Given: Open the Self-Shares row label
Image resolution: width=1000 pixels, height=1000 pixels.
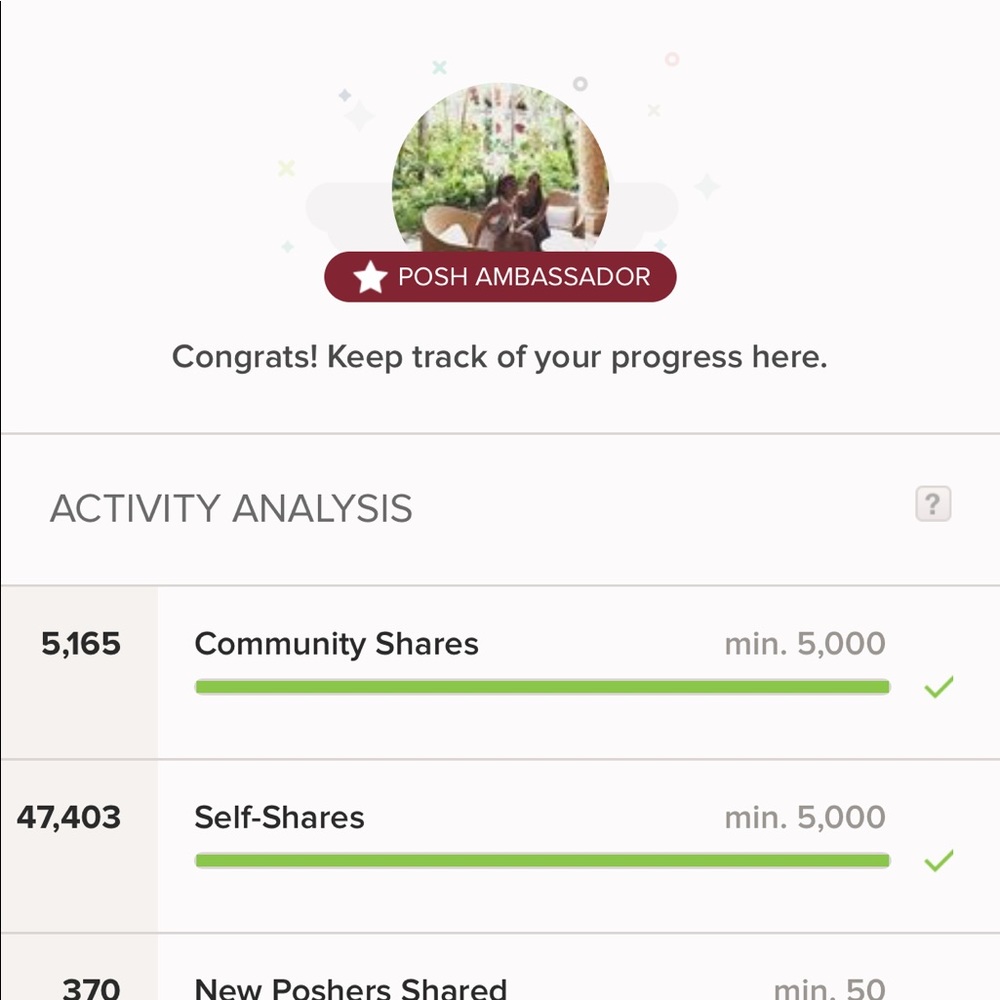Looking at the screenshot, I should click(x=279, y=818).
